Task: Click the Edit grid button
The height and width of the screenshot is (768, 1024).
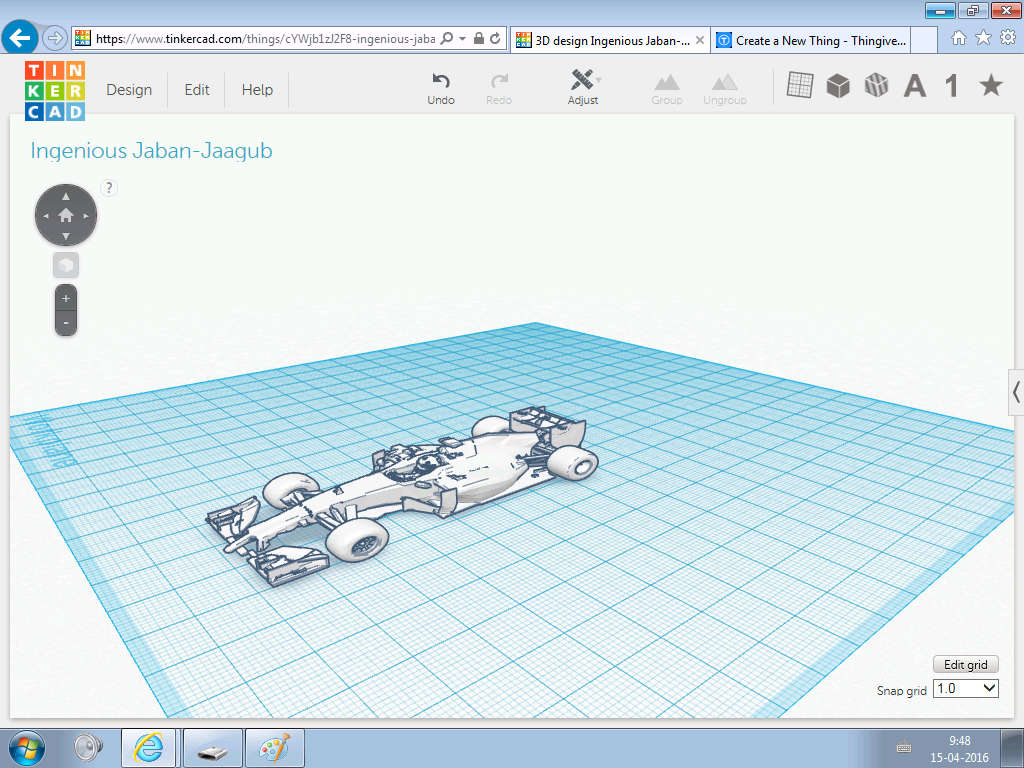Action: pos(966,664)
